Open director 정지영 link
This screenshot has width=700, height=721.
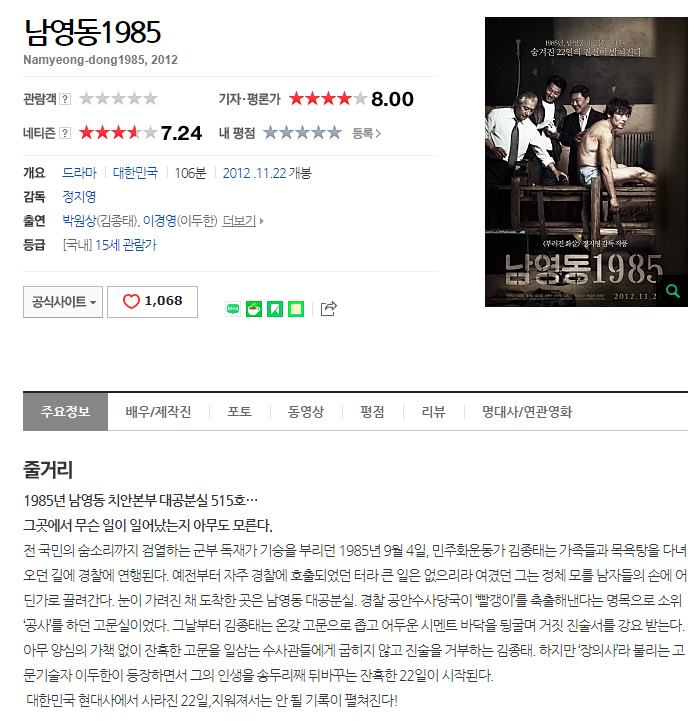click(x=80, y=197)
